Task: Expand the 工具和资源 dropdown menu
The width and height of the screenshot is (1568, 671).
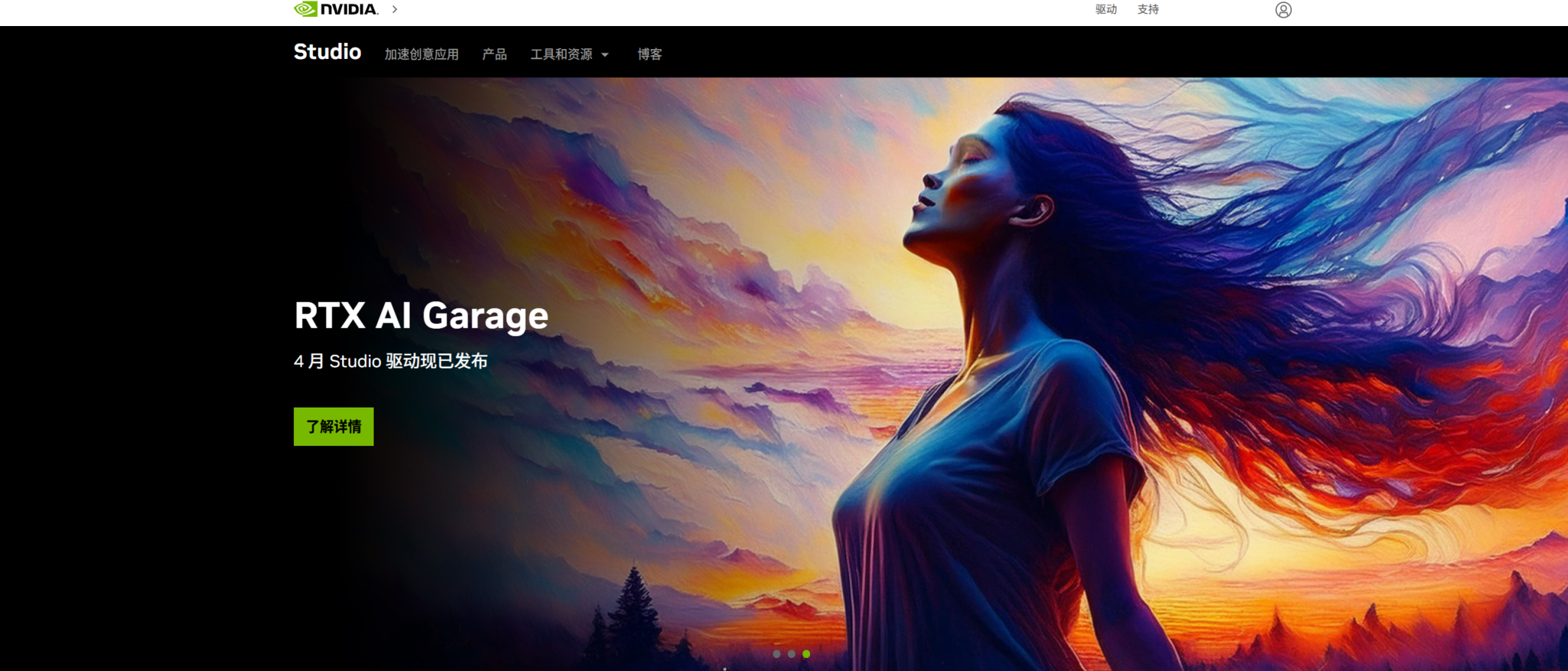Action: pyautogui.click(x=570, y=54)
